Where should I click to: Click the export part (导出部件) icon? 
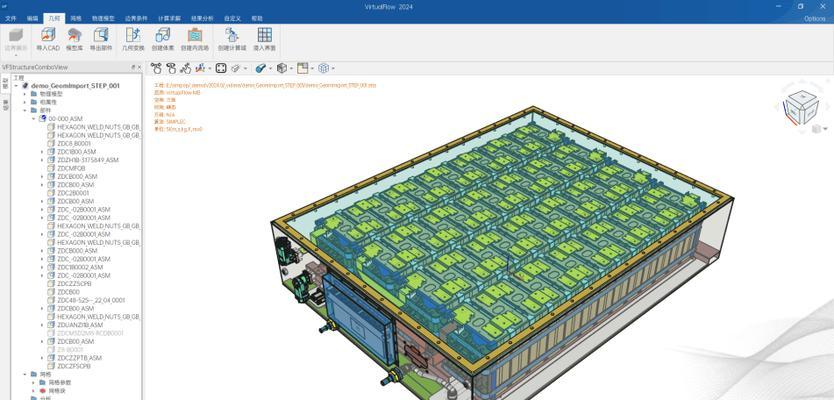(x=101, y=35)
